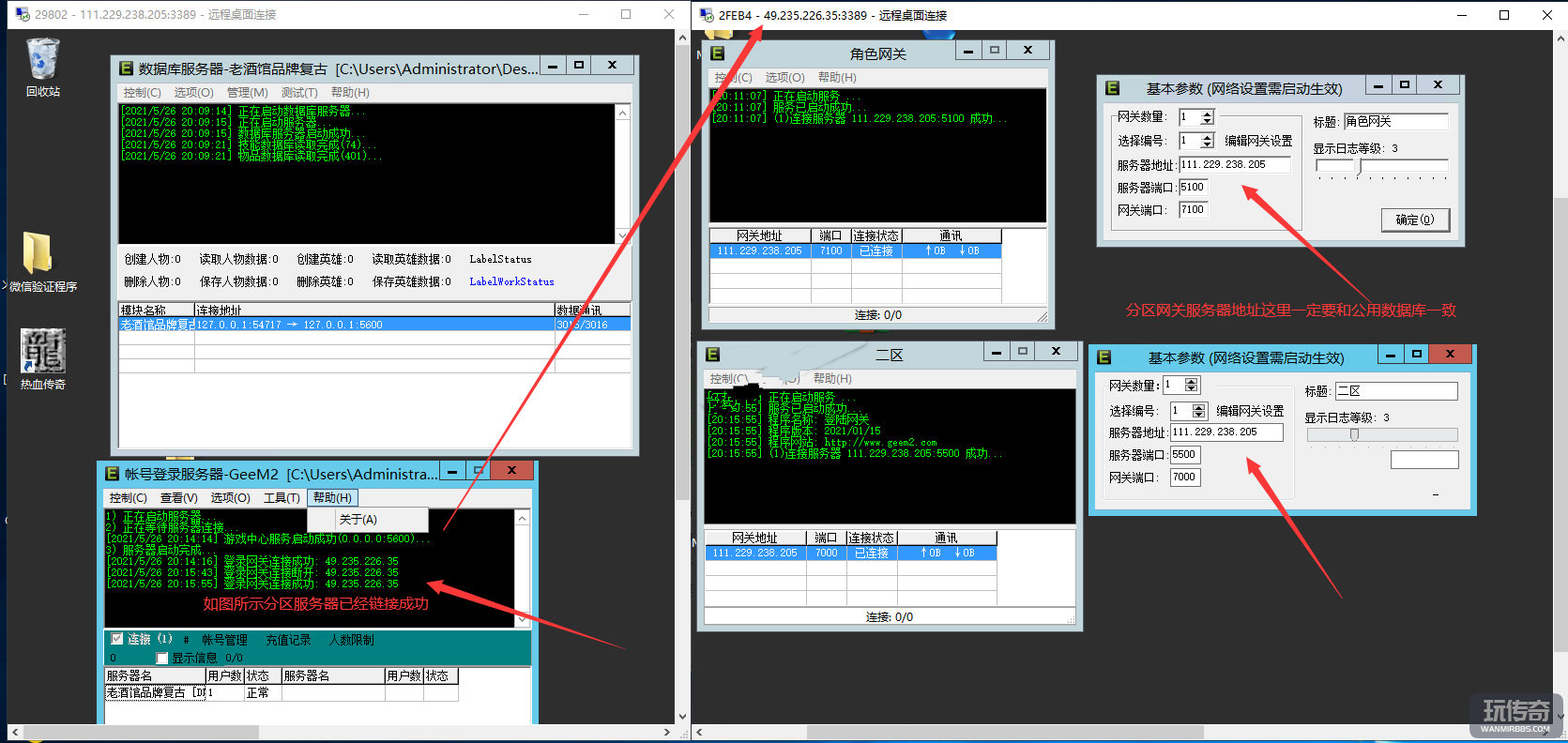The image size is (1568, 743).
Task: Click up arrow of 数据库服务器 log scrollbar
Action: (x=622, y=113)
